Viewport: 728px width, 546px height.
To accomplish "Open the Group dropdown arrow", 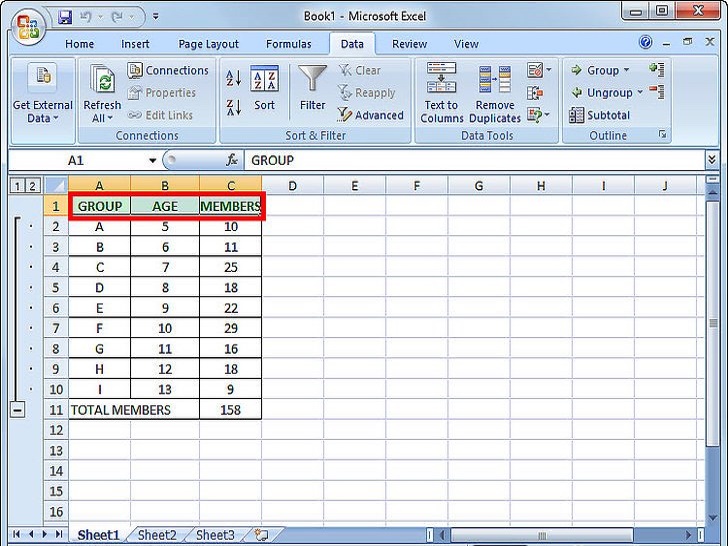I will coord(626,70).
